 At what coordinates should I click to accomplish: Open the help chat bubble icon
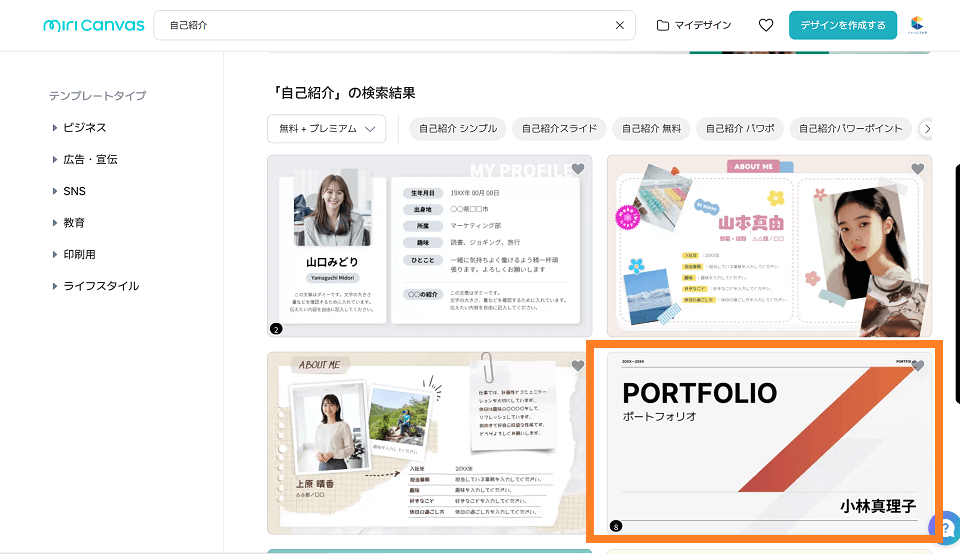click(x=942, y=527)
